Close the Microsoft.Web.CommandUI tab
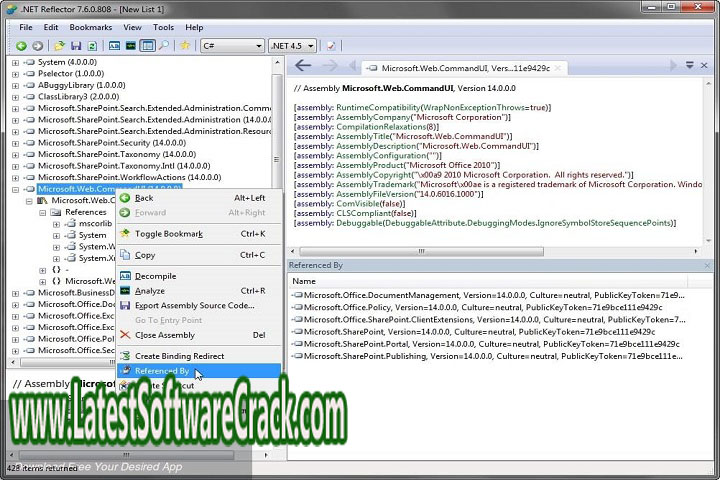Image resolution: width=720 pixels, height=480 pixels. point(558,68)
